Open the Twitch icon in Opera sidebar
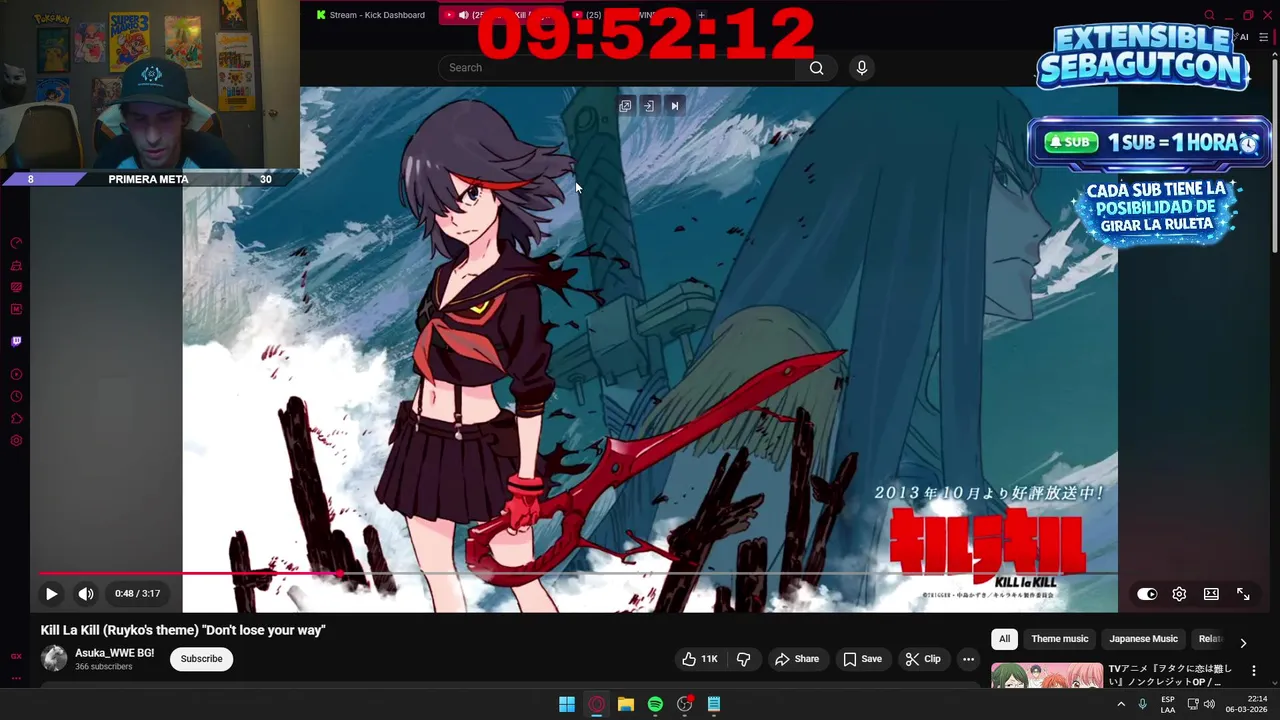The width and height of the screenshot is (1280, 720). tap(16, 341)
